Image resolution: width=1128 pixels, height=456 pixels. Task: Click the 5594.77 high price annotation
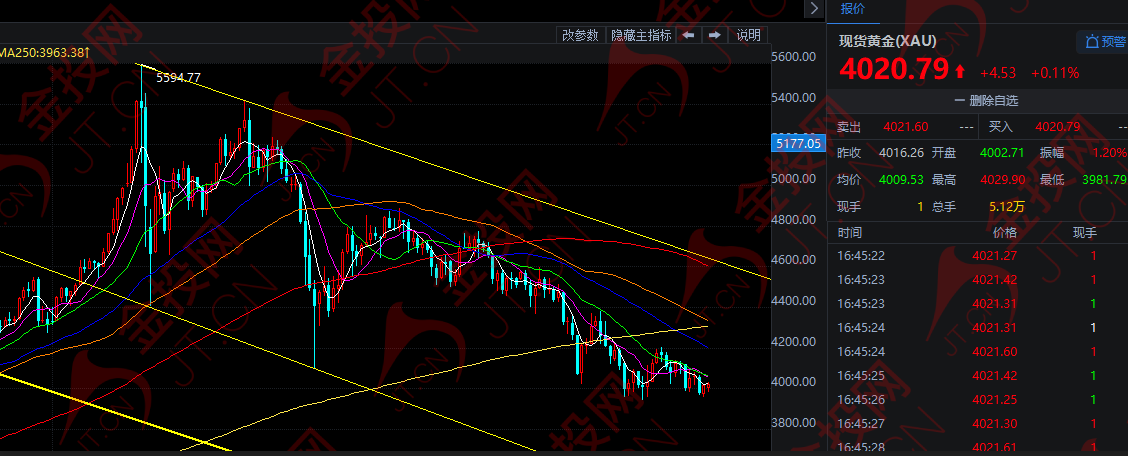[x=178, y=78]
